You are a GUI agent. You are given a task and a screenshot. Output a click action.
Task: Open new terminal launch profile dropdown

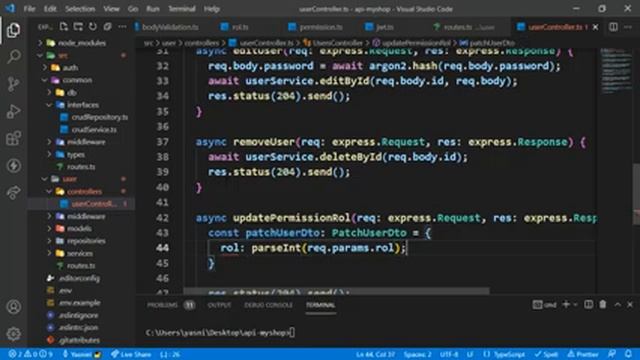click(x=575, y=304)
